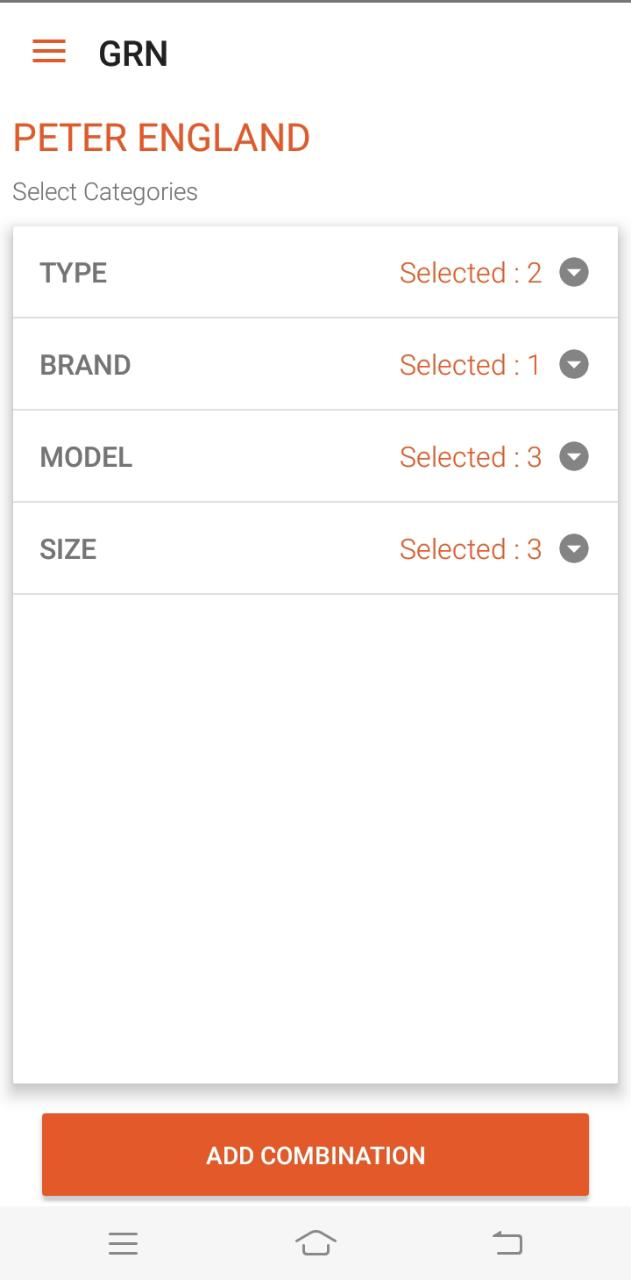
Task: Select the MODEL category label
Action: coord(86,457)
